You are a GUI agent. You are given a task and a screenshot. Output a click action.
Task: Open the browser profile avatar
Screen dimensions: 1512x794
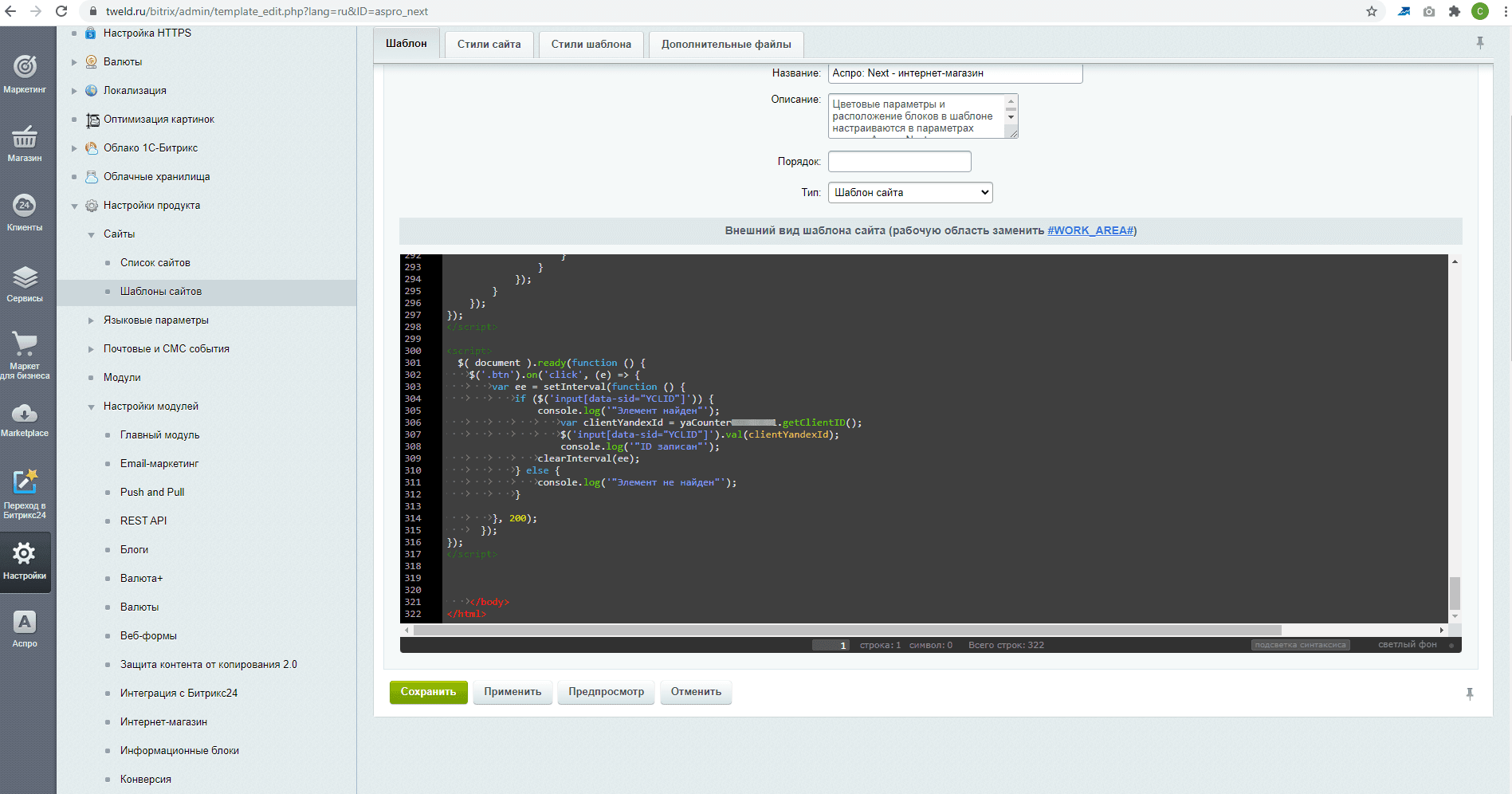(1480, 11)
